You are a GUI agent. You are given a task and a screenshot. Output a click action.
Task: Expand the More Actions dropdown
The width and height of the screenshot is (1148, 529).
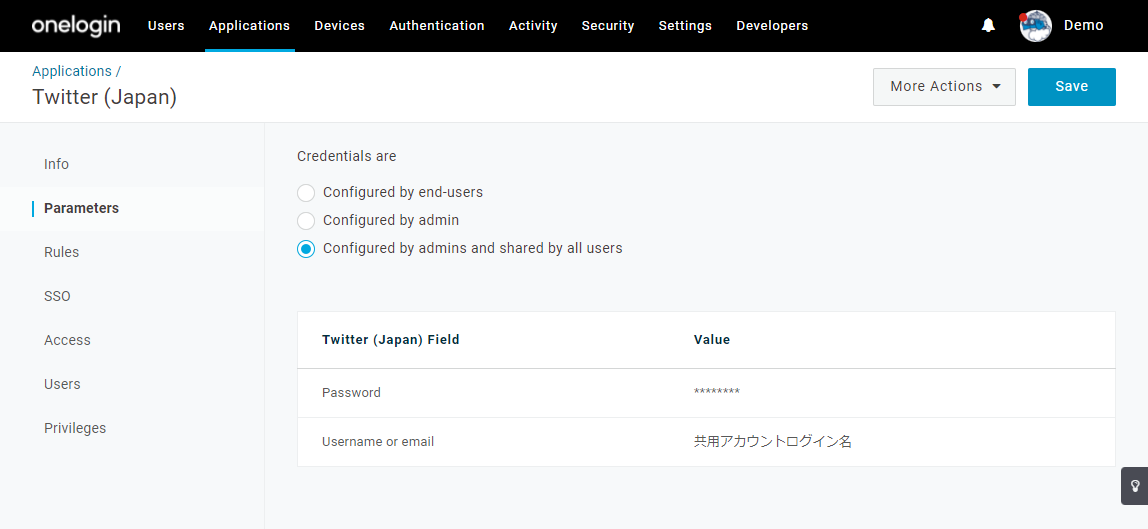click(x=944, y=86)
